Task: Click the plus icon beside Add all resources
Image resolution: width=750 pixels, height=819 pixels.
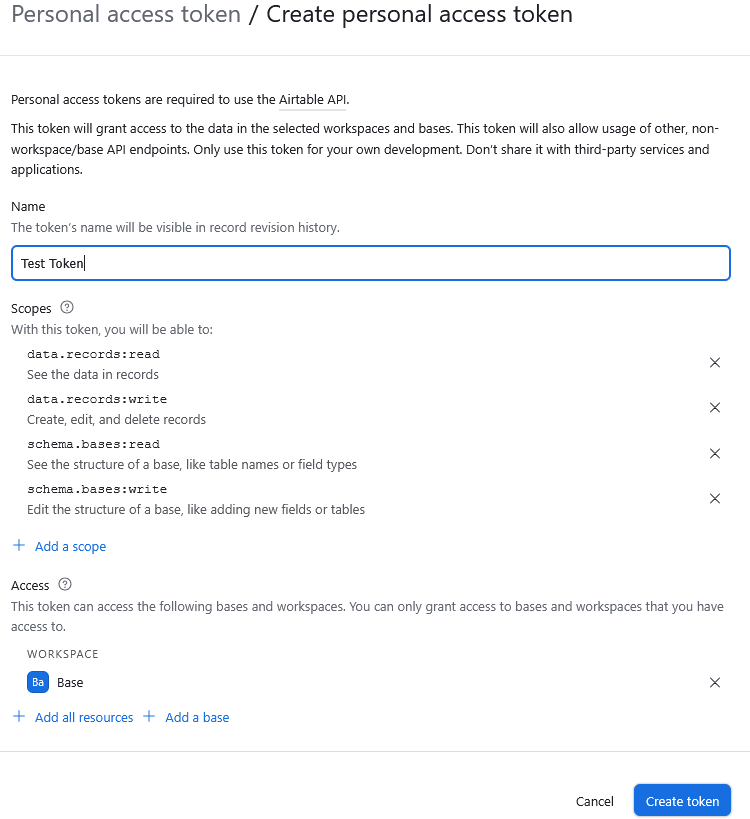Action: (19, 717)
